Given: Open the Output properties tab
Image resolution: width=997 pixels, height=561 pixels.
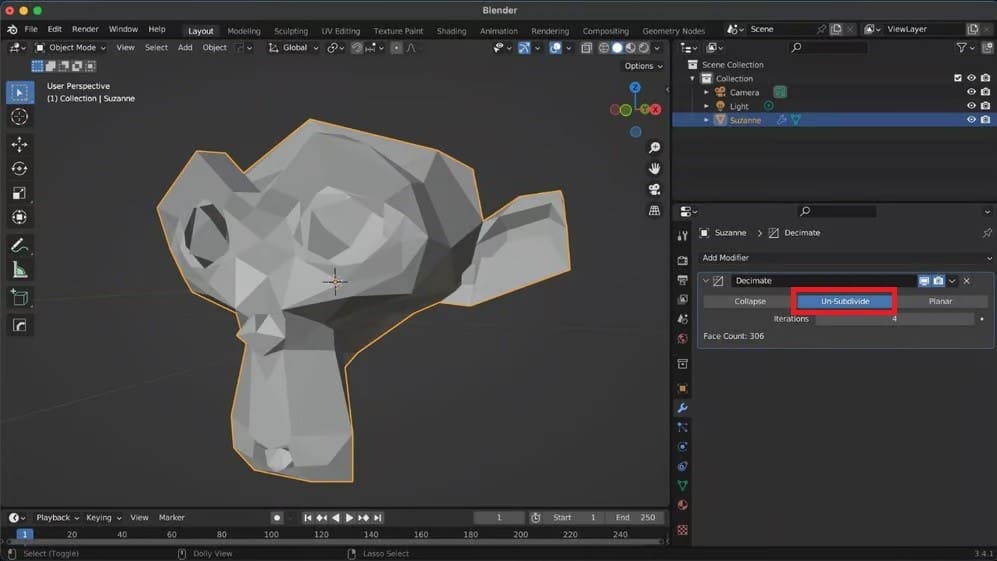Looking at the screenshot, I should point(682,280).
